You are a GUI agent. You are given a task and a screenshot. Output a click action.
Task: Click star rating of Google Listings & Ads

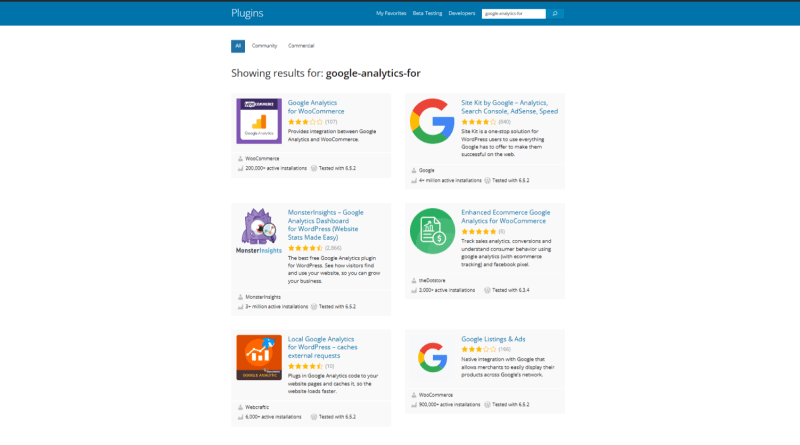479,350
